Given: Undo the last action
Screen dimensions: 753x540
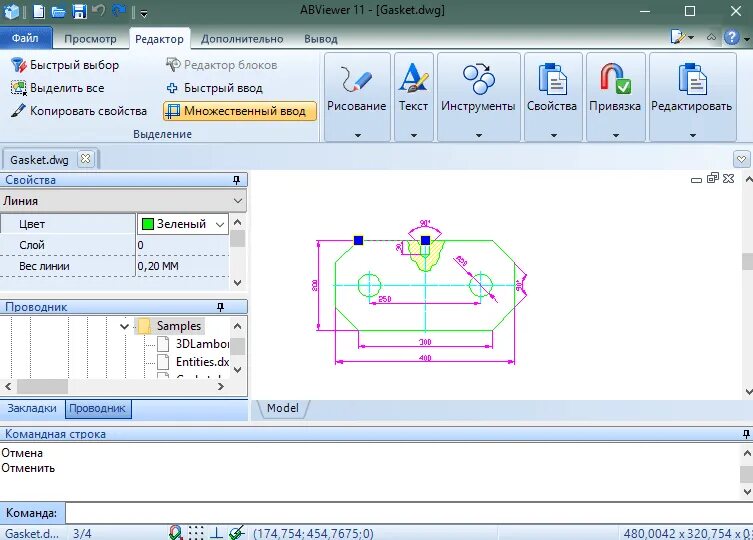Looking at the screenshot, I should [98, 11].
